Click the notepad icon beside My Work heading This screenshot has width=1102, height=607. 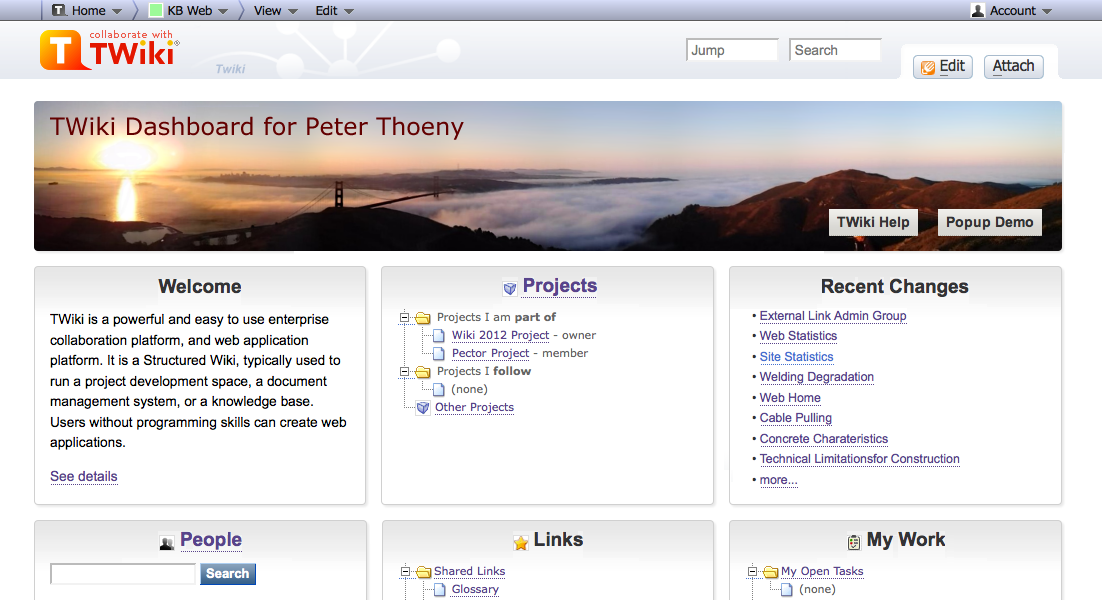[853, 541]
